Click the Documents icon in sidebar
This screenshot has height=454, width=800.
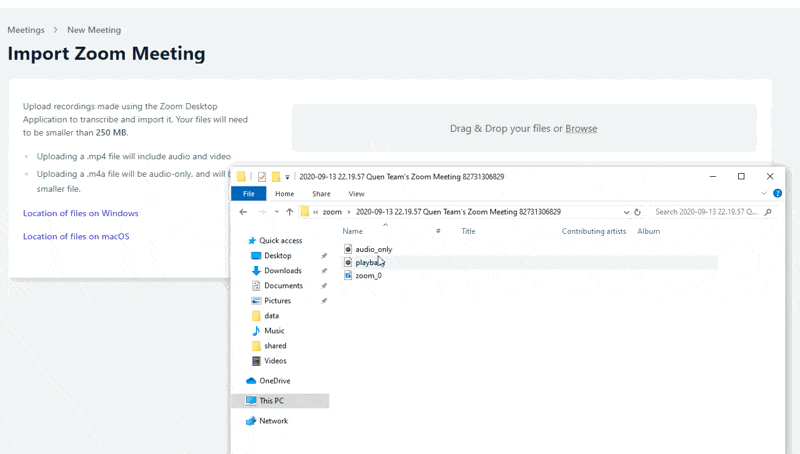[x=256, y=286]
